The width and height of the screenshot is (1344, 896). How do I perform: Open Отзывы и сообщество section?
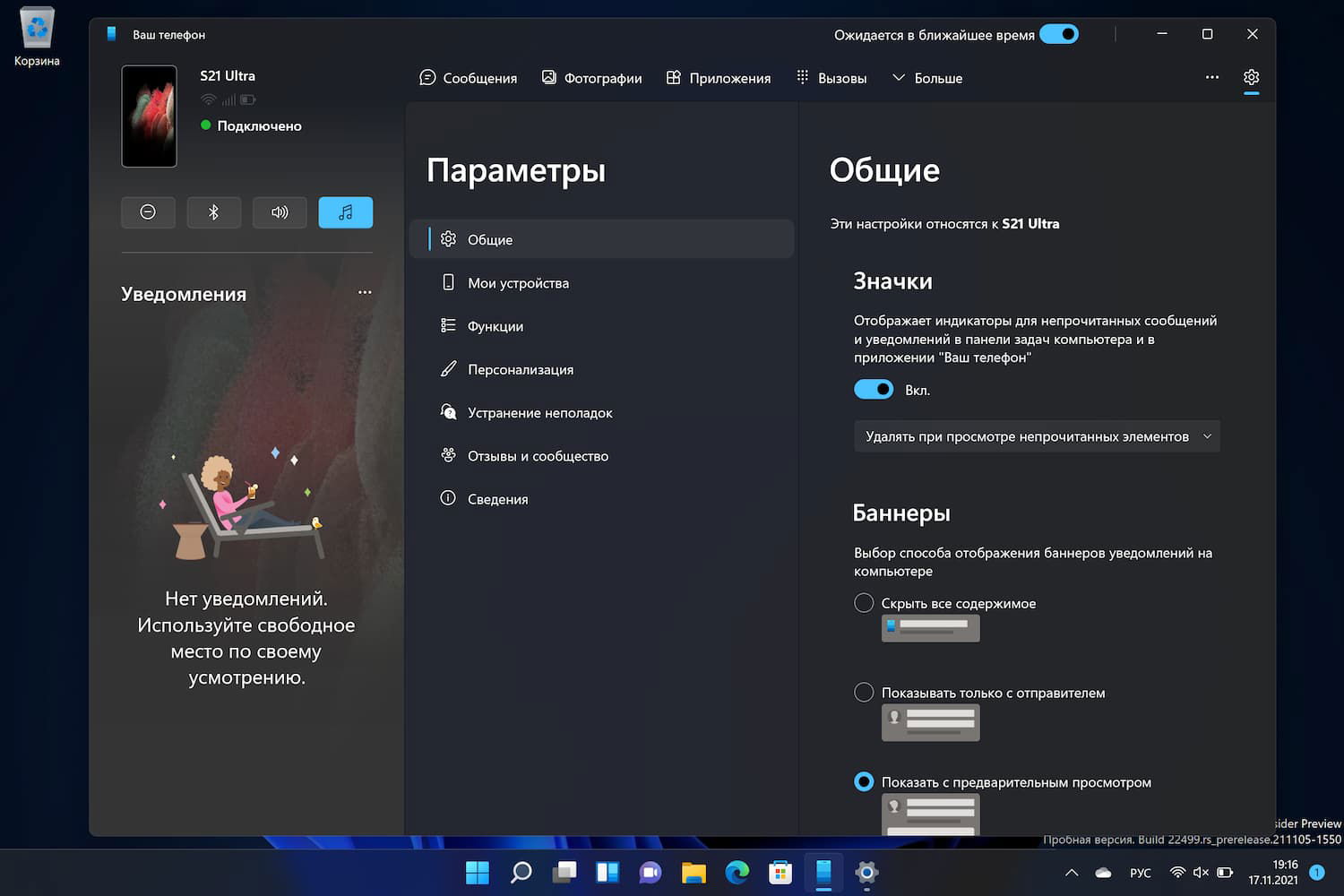point(602,455)
